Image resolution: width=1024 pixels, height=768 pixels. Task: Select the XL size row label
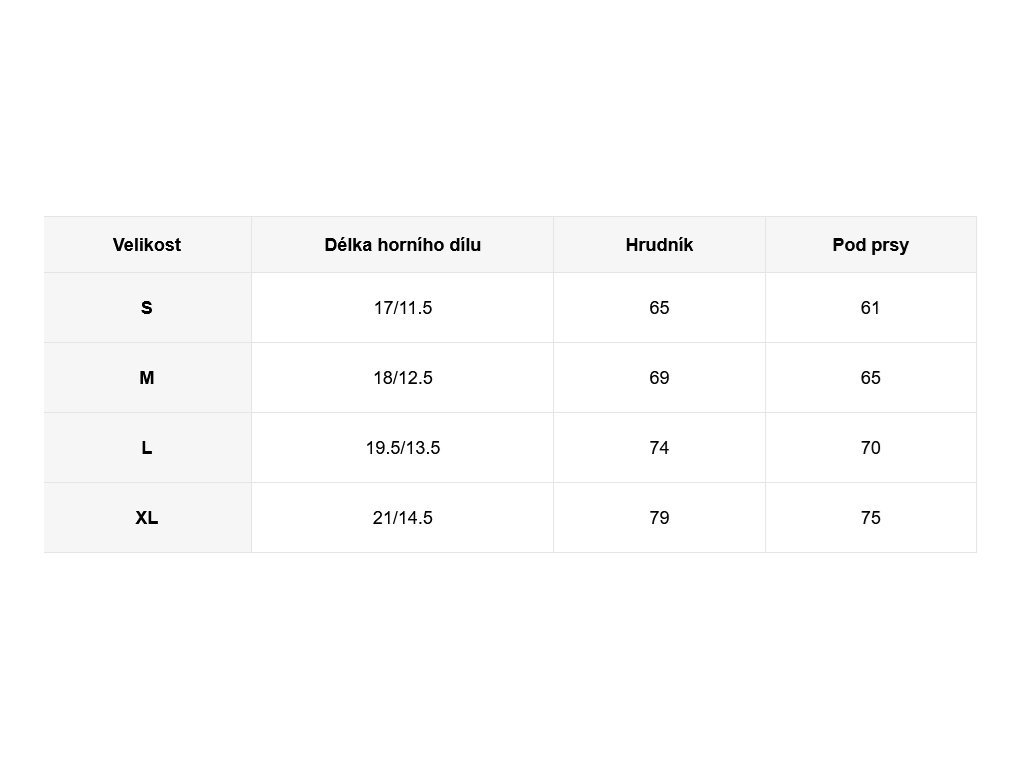(147, 517)
